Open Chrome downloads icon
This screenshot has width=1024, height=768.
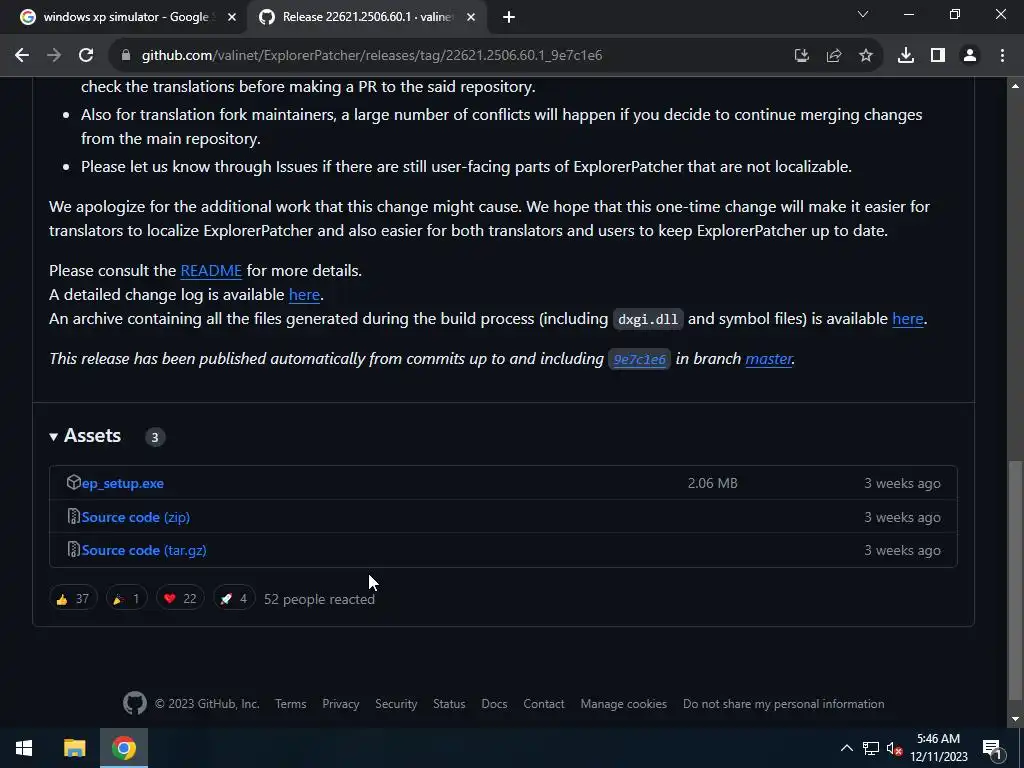906,56
